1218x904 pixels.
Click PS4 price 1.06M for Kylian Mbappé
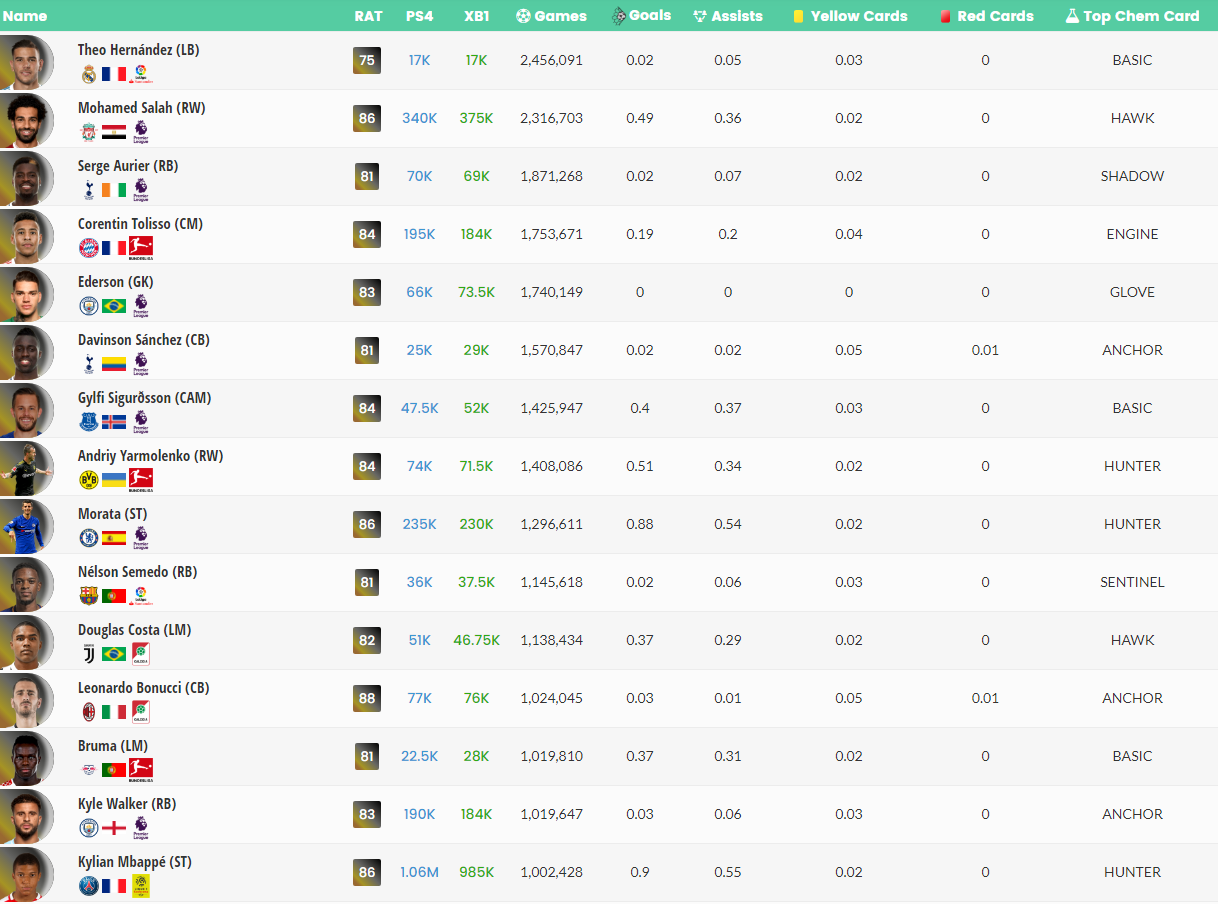[420, 872]
